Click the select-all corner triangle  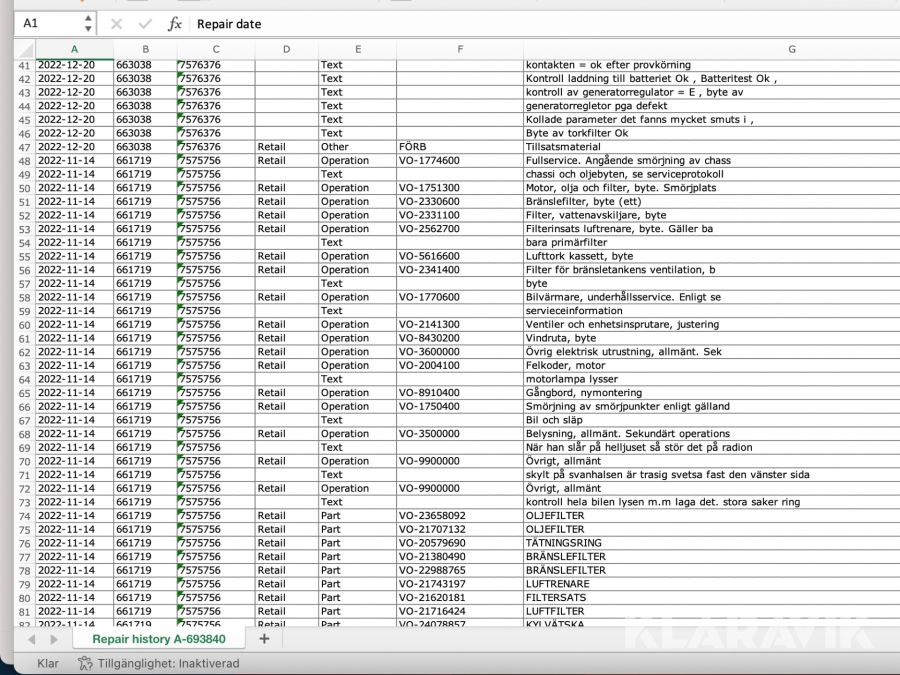[22, 49]
